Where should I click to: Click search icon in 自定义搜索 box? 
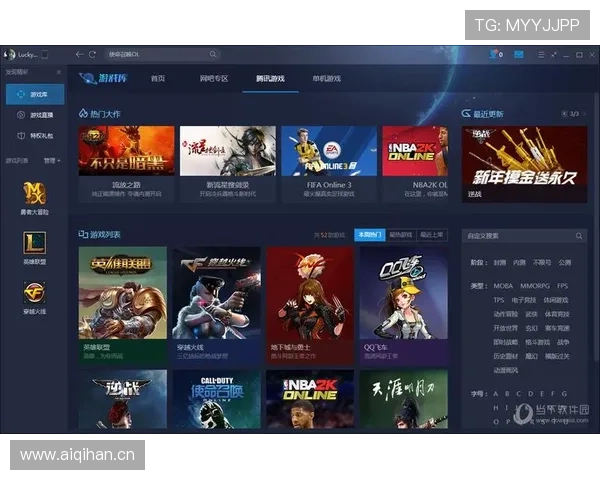579,237
